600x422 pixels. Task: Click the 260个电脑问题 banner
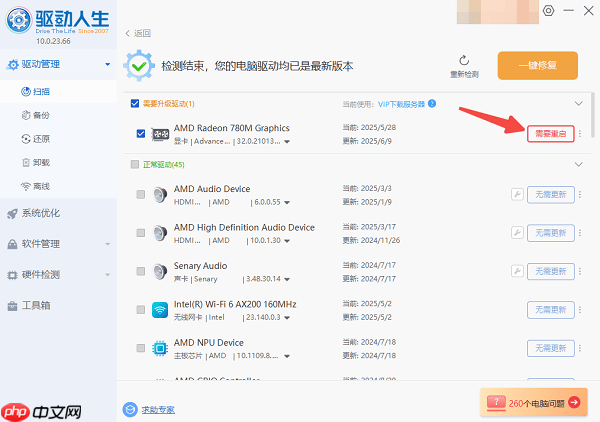[x=534, y=402]
